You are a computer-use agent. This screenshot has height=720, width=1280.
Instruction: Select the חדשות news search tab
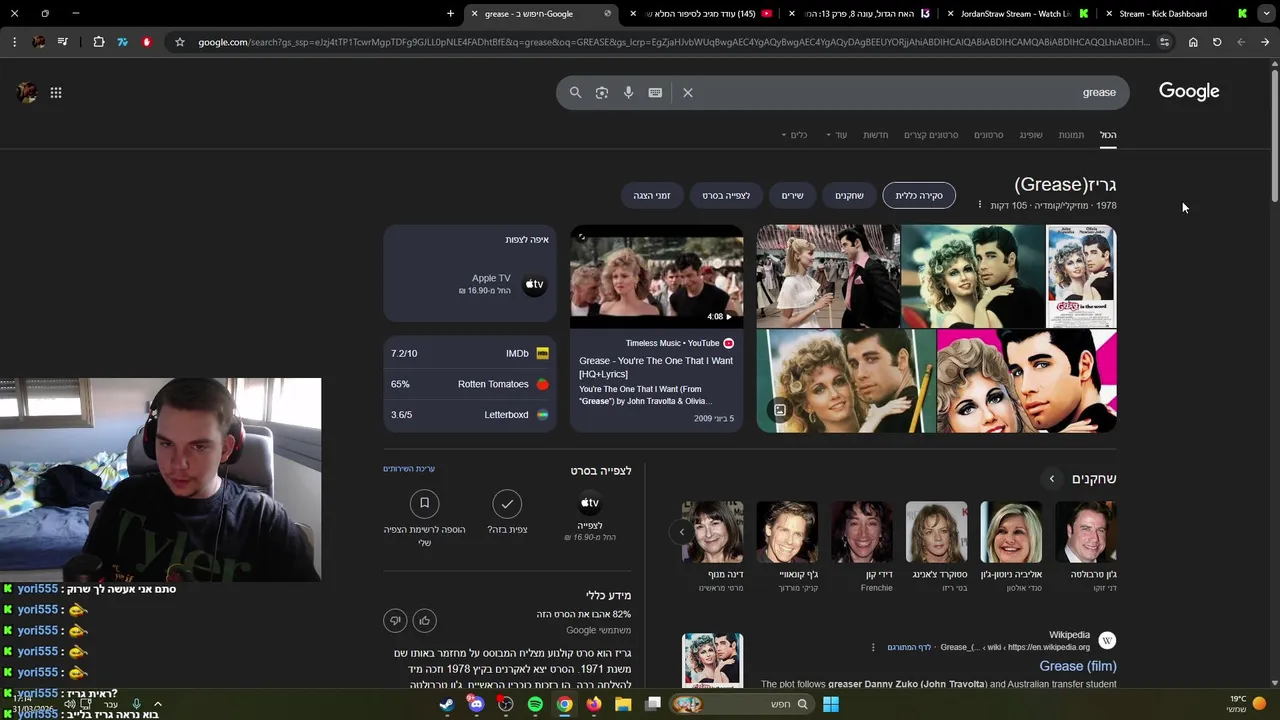(876, 135)
